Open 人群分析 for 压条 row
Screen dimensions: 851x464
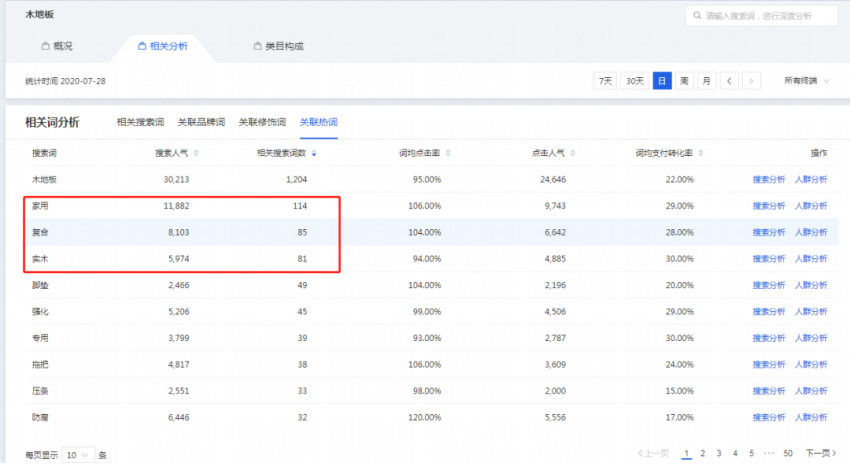coord(811,391)
